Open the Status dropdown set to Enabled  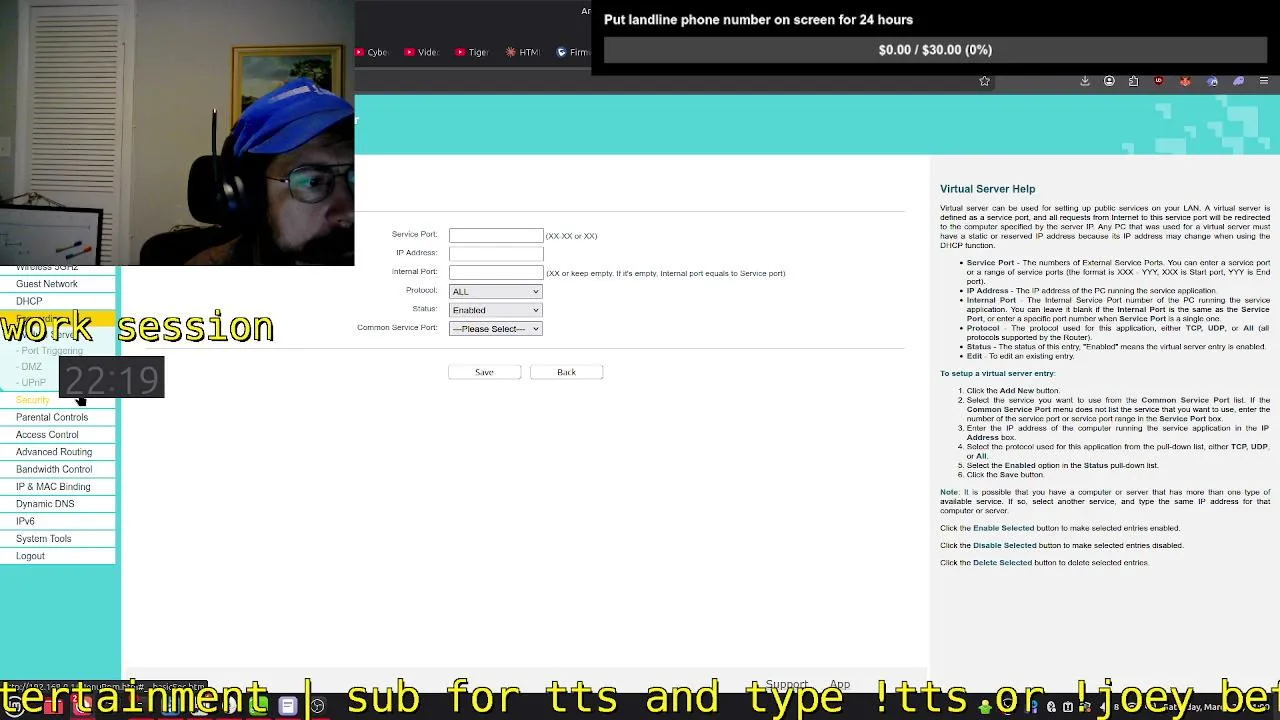(495, 310)
